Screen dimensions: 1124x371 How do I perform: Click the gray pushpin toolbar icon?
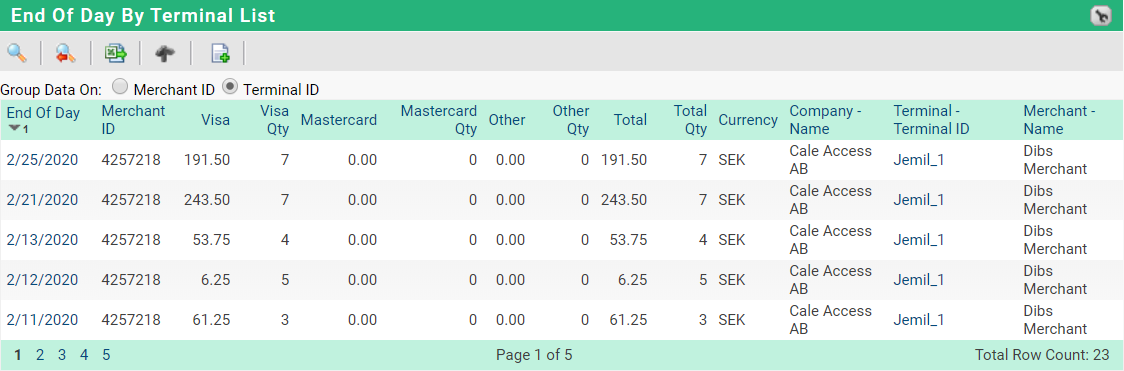[165, 53]
